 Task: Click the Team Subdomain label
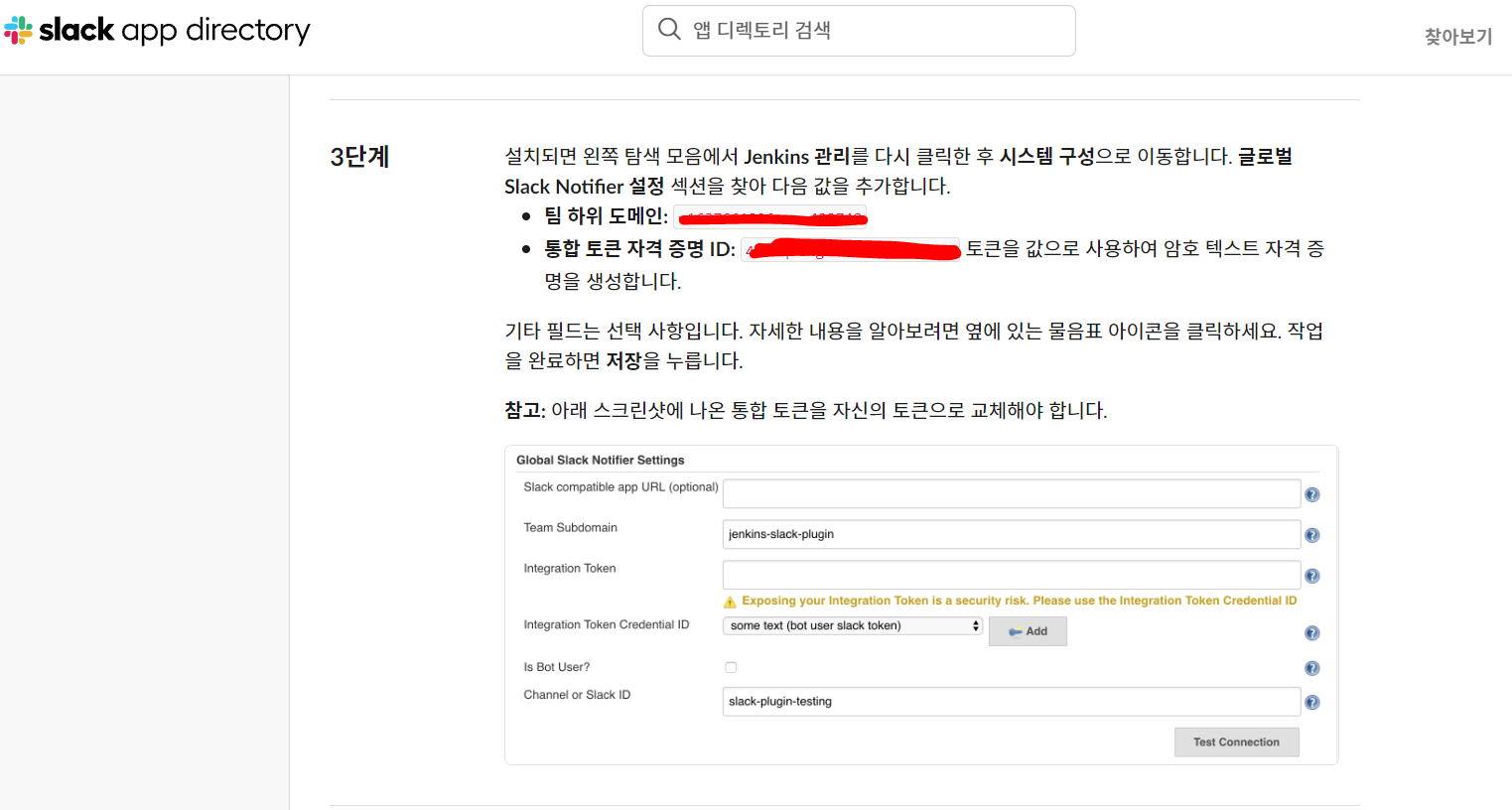(x=570, y=527)
